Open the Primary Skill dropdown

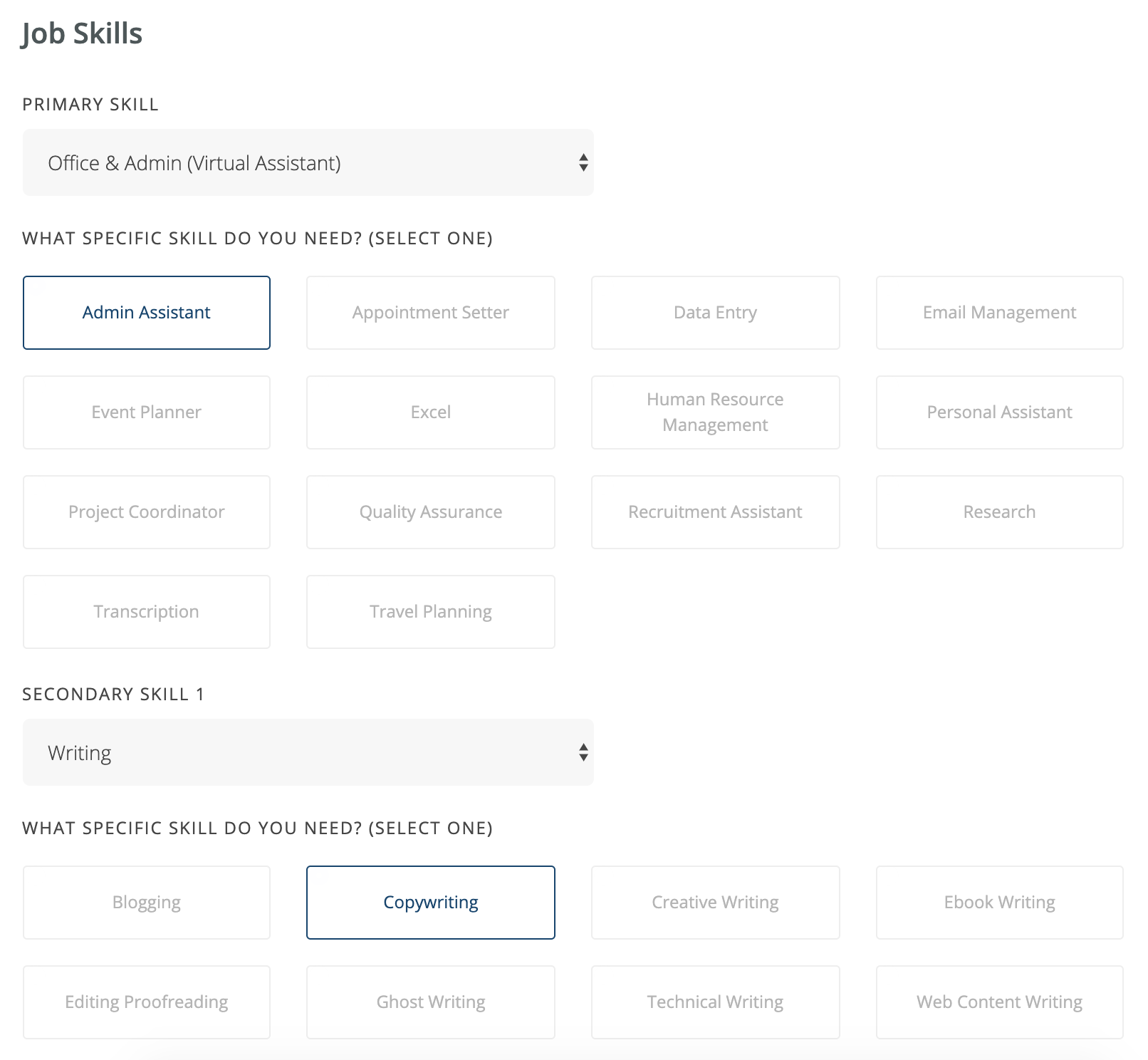308,163
